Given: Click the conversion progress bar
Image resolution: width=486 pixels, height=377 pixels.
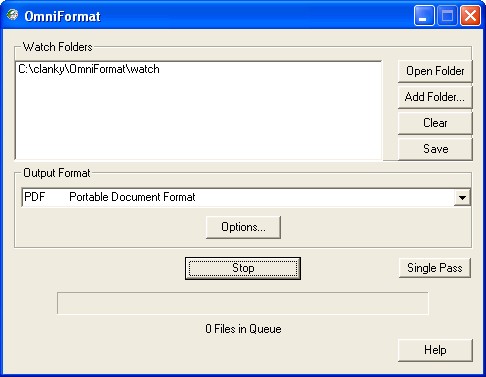Looking at the screenshot, I should (x=243, y=303).
